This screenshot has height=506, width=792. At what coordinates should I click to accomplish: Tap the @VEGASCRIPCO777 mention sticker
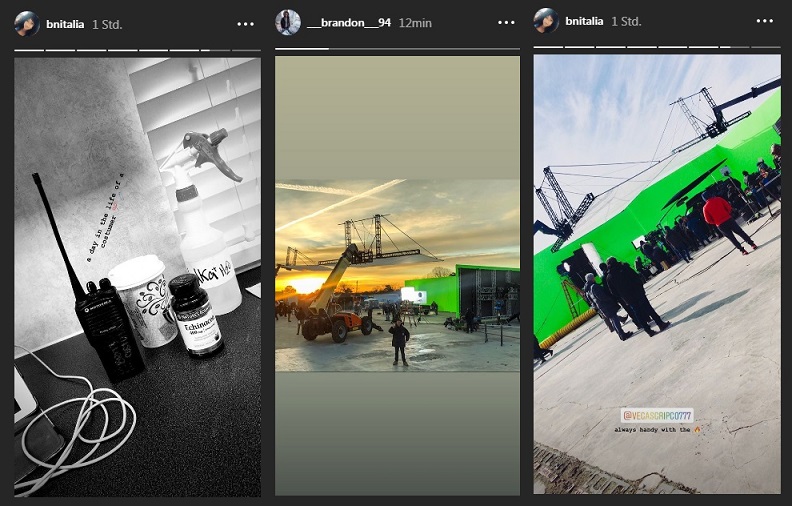pyautogui.click(x=657, y=416)
